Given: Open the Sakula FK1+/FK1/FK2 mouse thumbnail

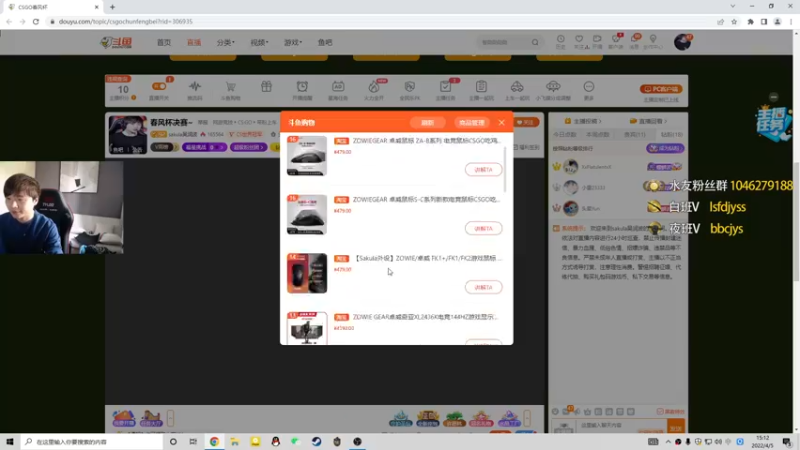Looking at the screenshot, I should pyautogui.click(x=307, y=273).
